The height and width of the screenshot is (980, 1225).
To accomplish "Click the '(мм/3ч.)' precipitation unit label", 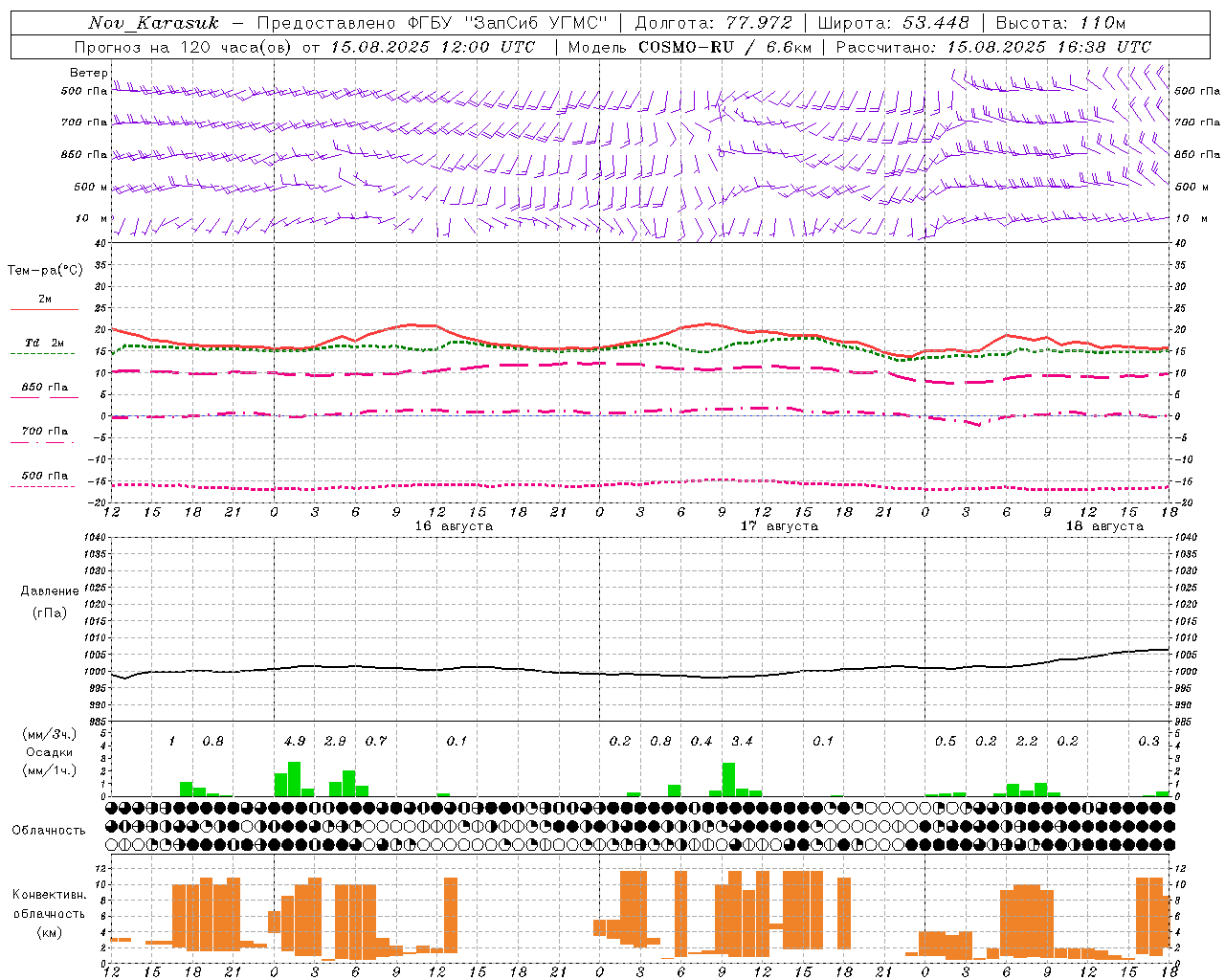I will [49, 734].
